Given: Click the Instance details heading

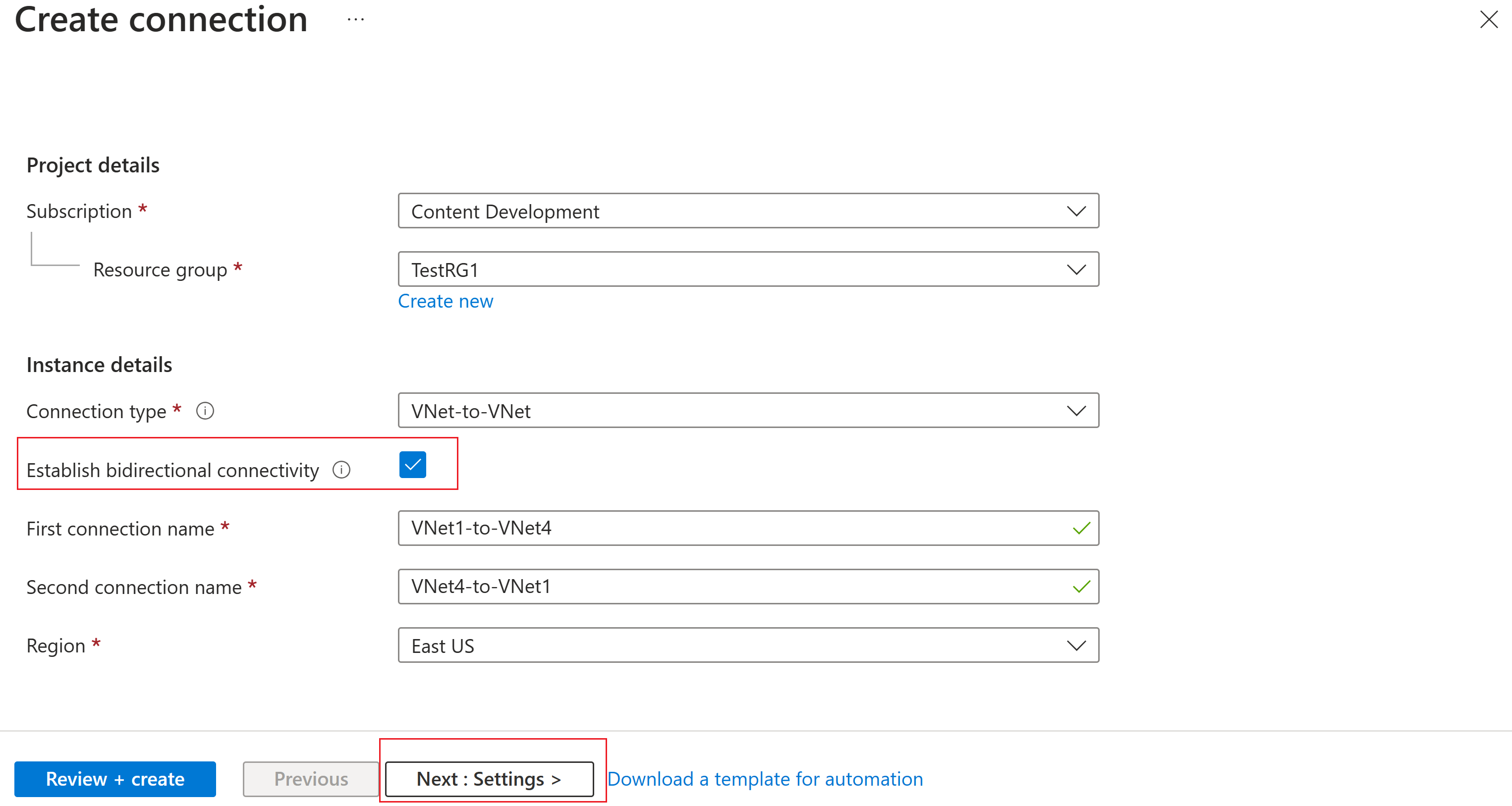Looking at the screenshot, I should pyautogui.click(x=99, y=365).
